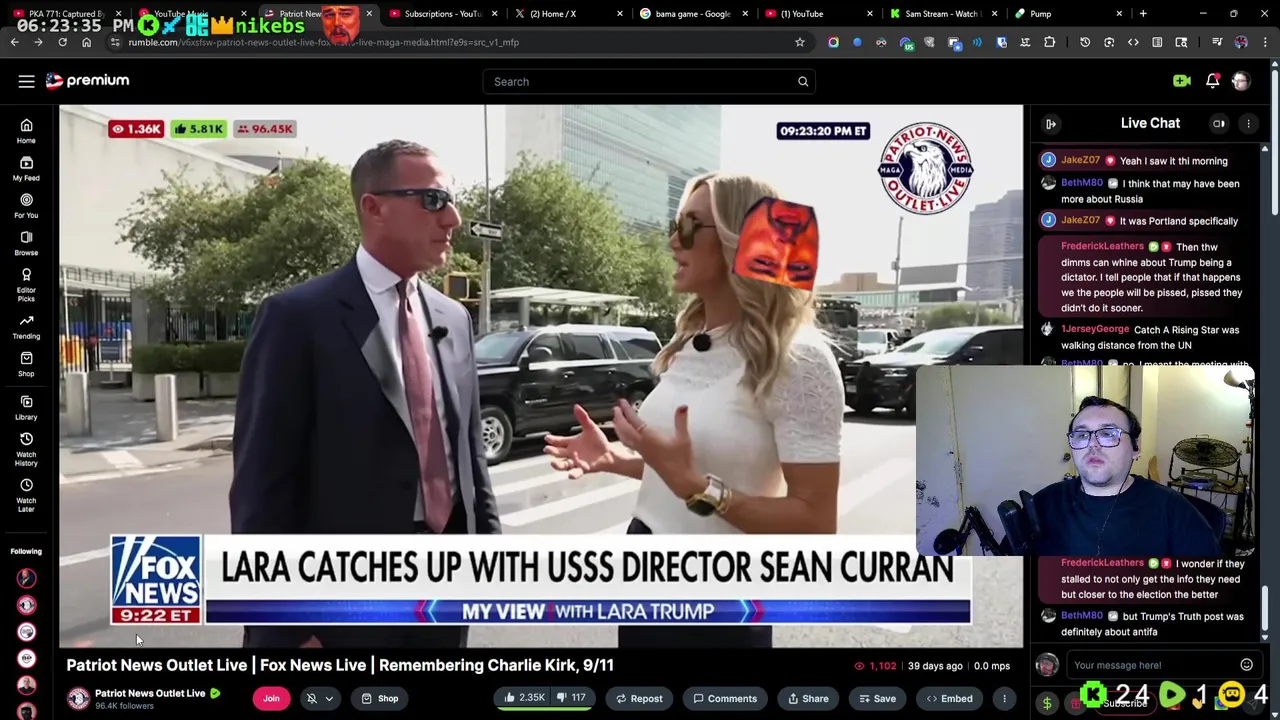1280x720 pixels.
Task: Like the video with thumbs up
Action: click(523, 699)
